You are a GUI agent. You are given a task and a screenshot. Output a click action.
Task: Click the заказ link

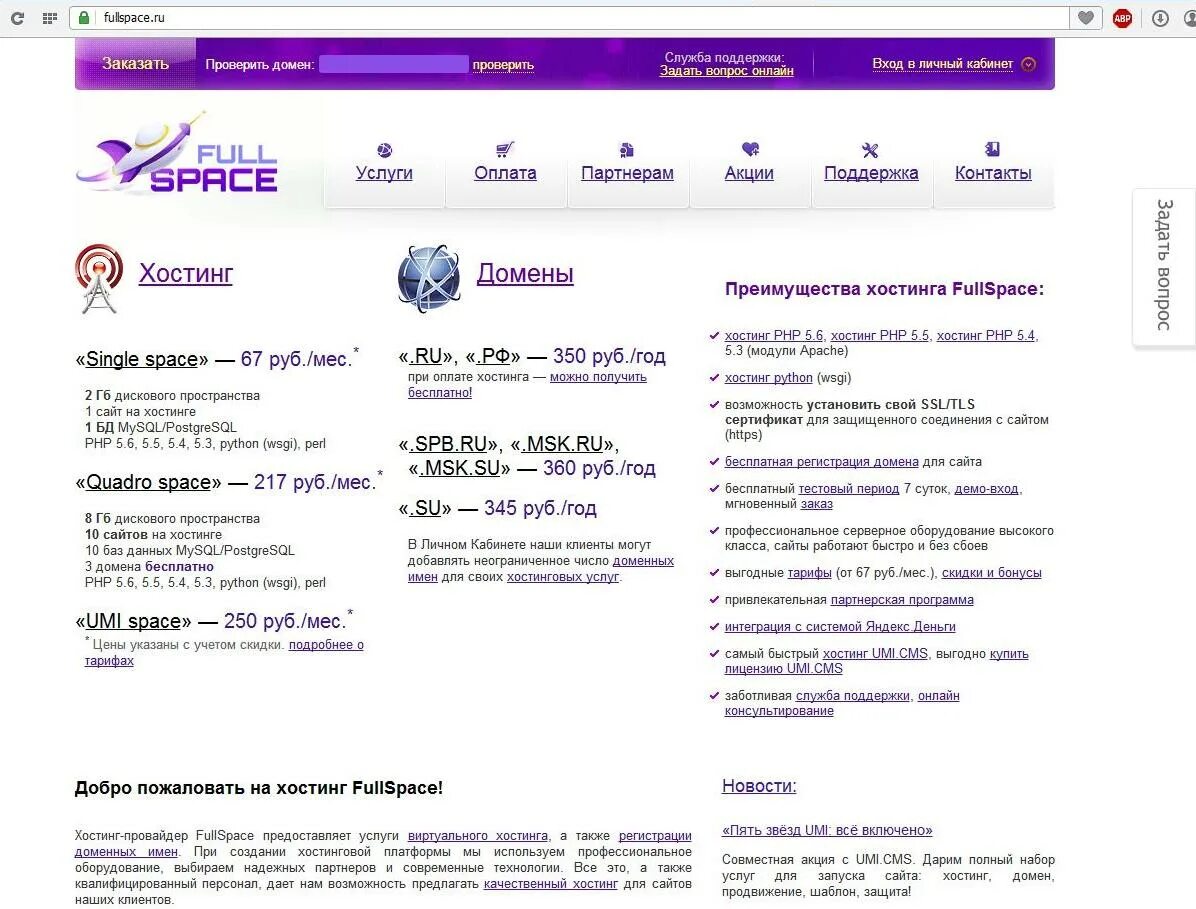coord(816,504)
